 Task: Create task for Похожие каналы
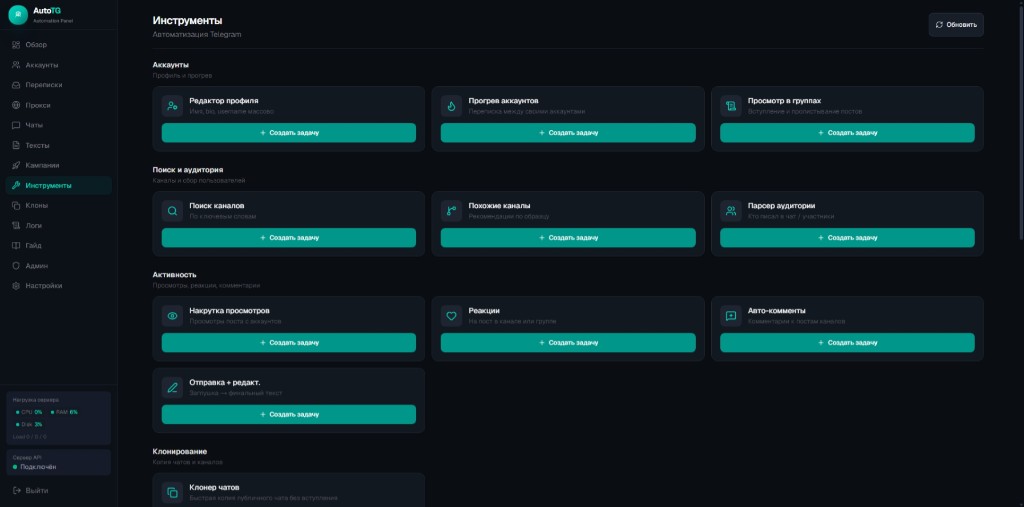tap(568, 238)
